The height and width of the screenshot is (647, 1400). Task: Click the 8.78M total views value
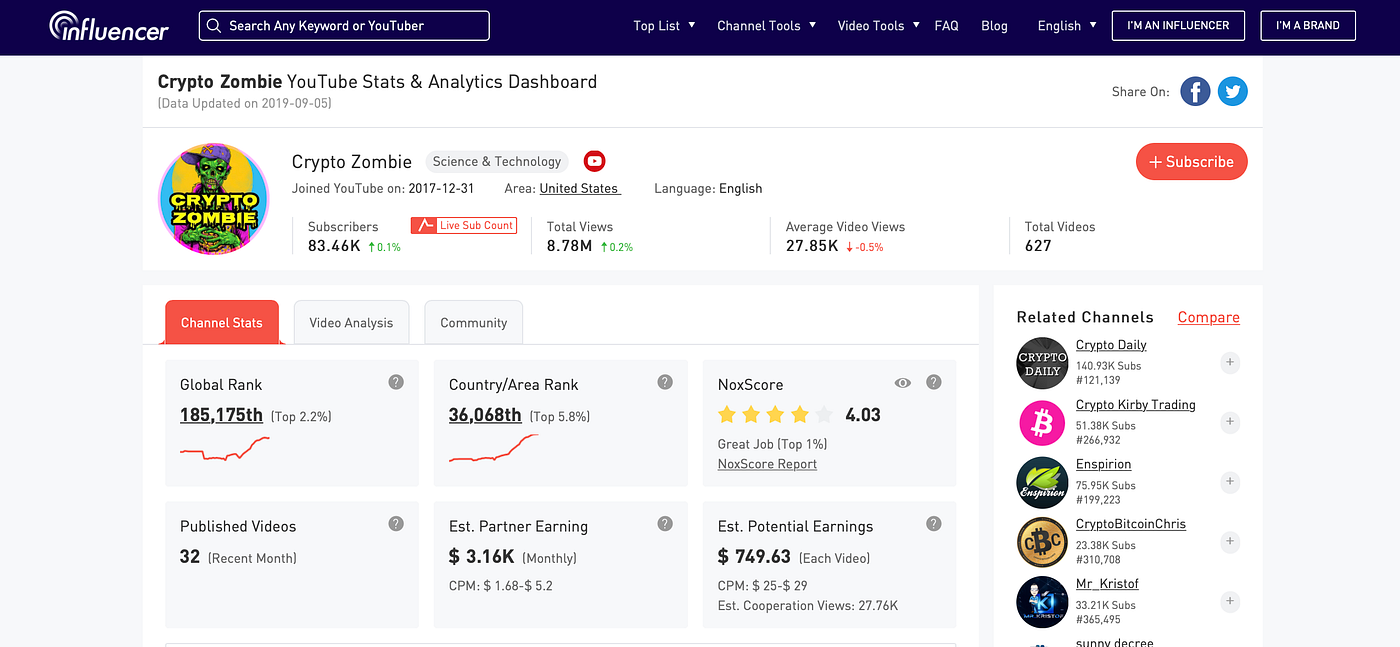tap(569, 246)
